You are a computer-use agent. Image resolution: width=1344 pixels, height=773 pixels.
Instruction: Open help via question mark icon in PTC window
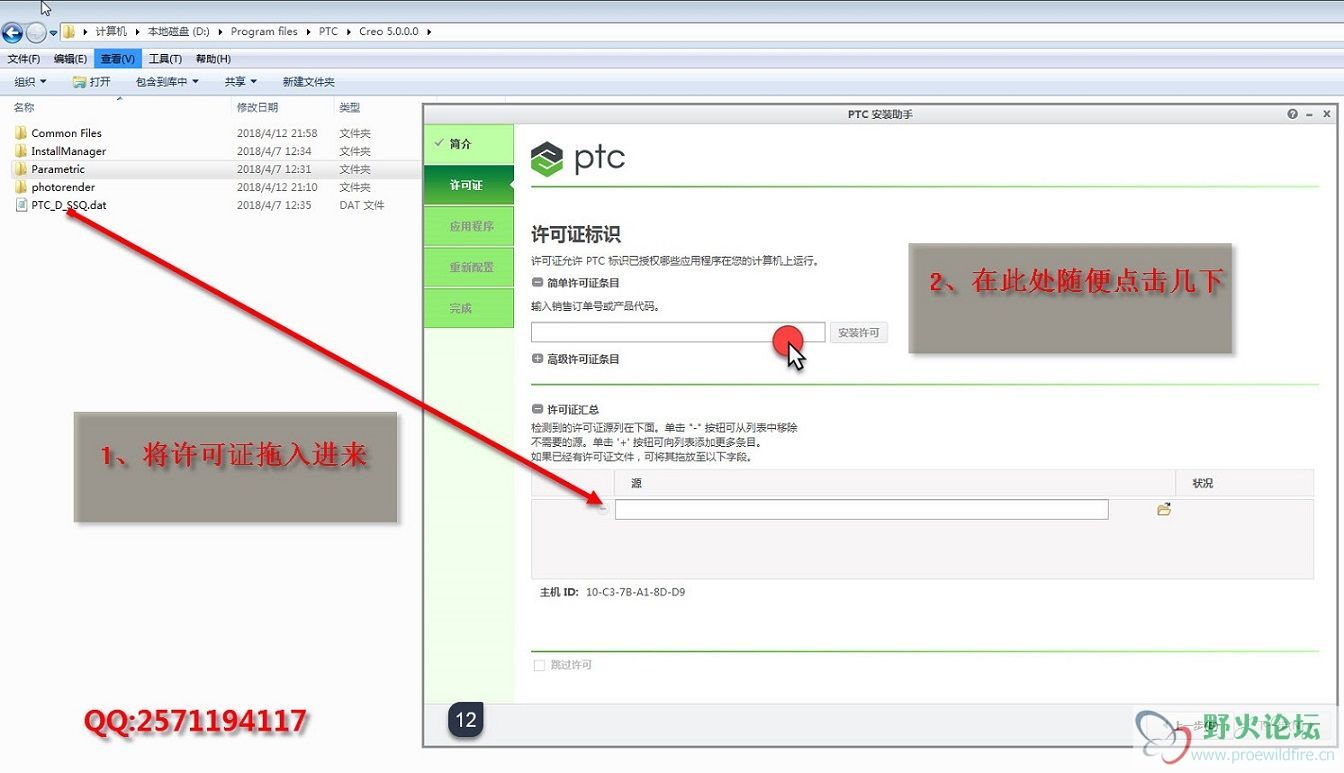pos(1293,114)
